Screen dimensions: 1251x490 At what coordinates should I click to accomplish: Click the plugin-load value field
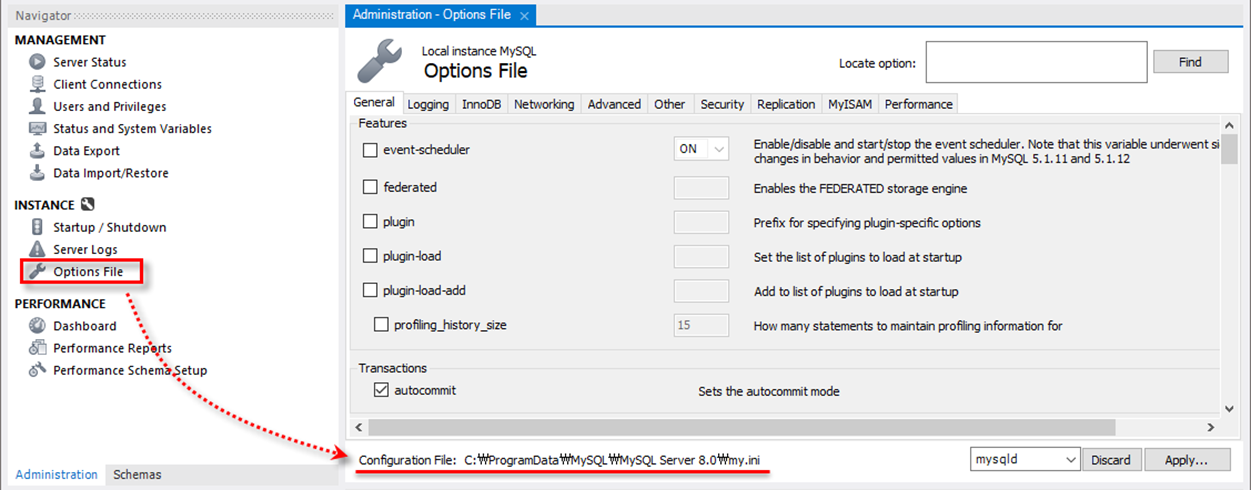701,257
